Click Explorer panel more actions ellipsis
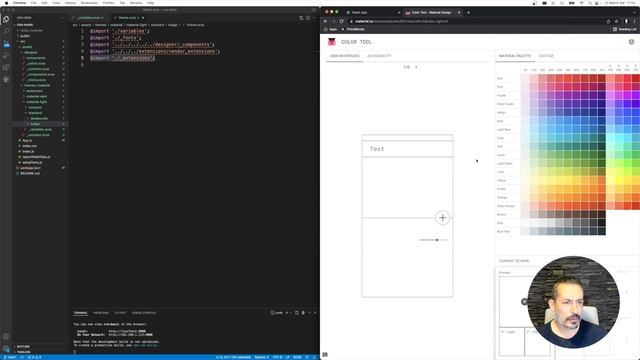The image size is (640, 360). pos(62,18)
